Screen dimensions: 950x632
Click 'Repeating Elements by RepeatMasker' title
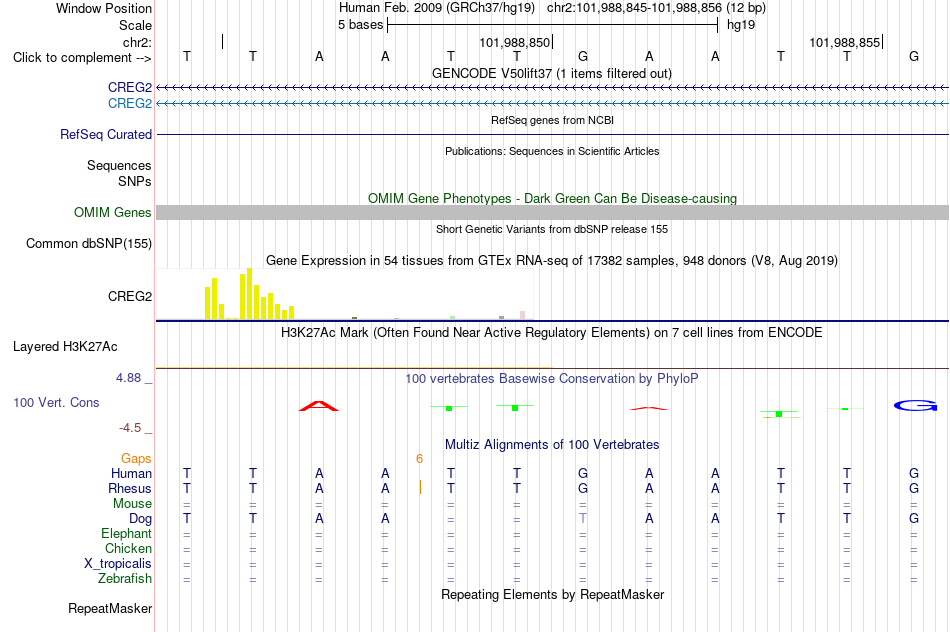pyautogui.click(x=552, y=594)
